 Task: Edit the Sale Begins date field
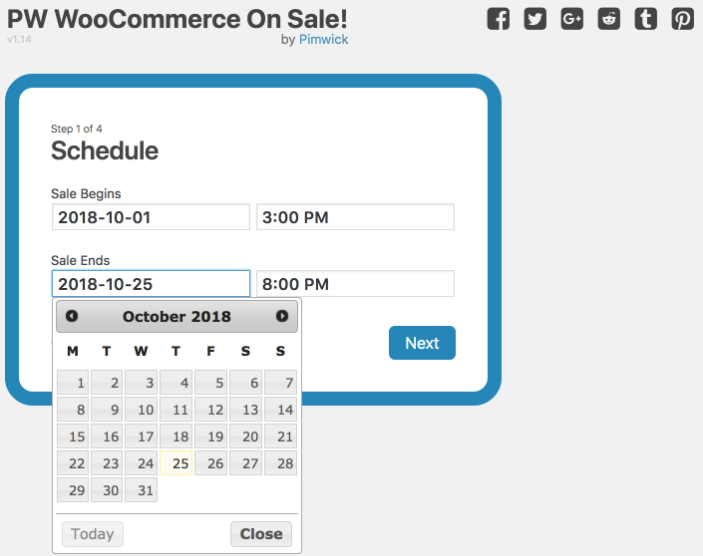click(x=151, y=217)
